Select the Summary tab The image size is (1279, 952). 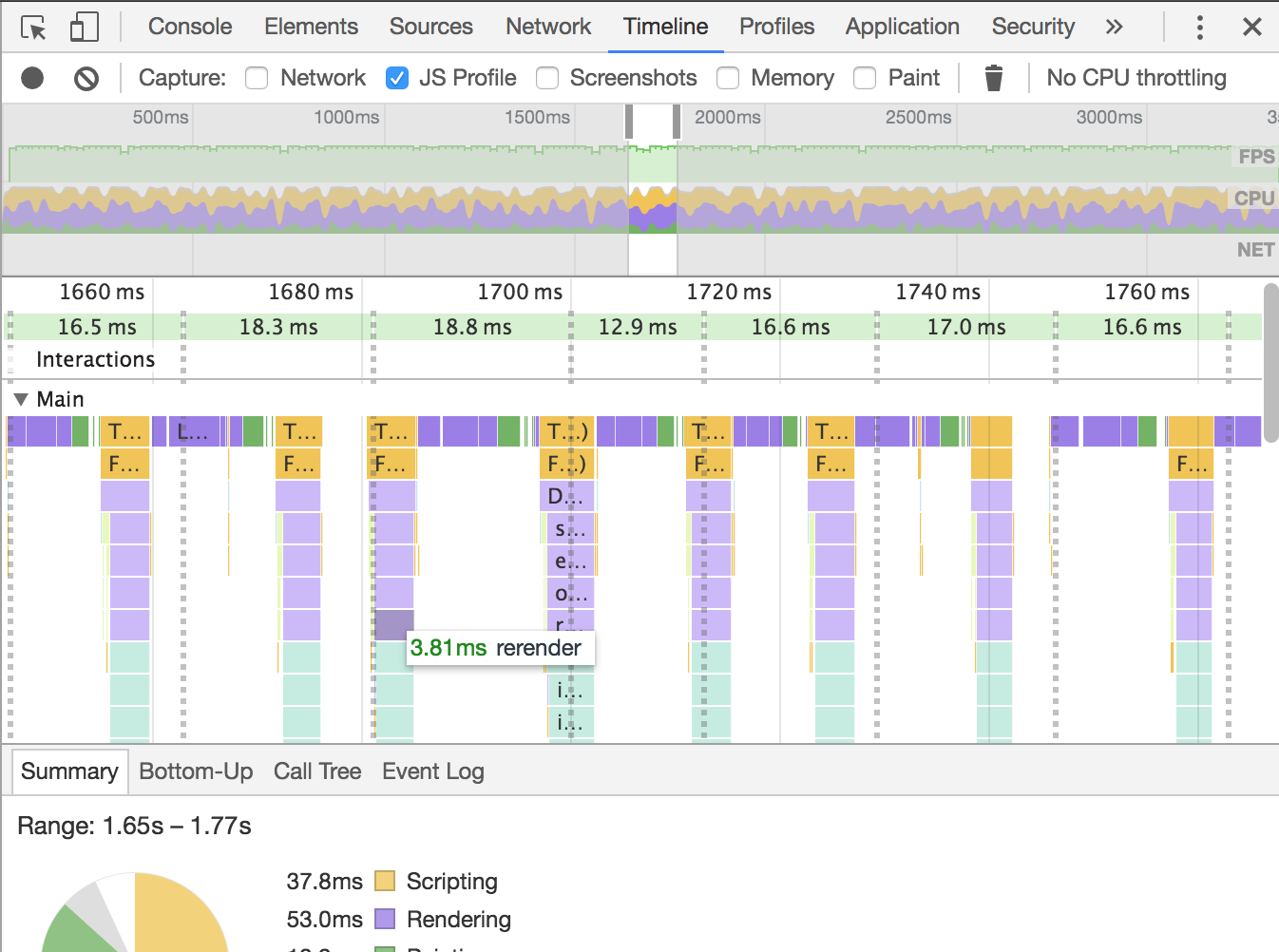point(69,771)
